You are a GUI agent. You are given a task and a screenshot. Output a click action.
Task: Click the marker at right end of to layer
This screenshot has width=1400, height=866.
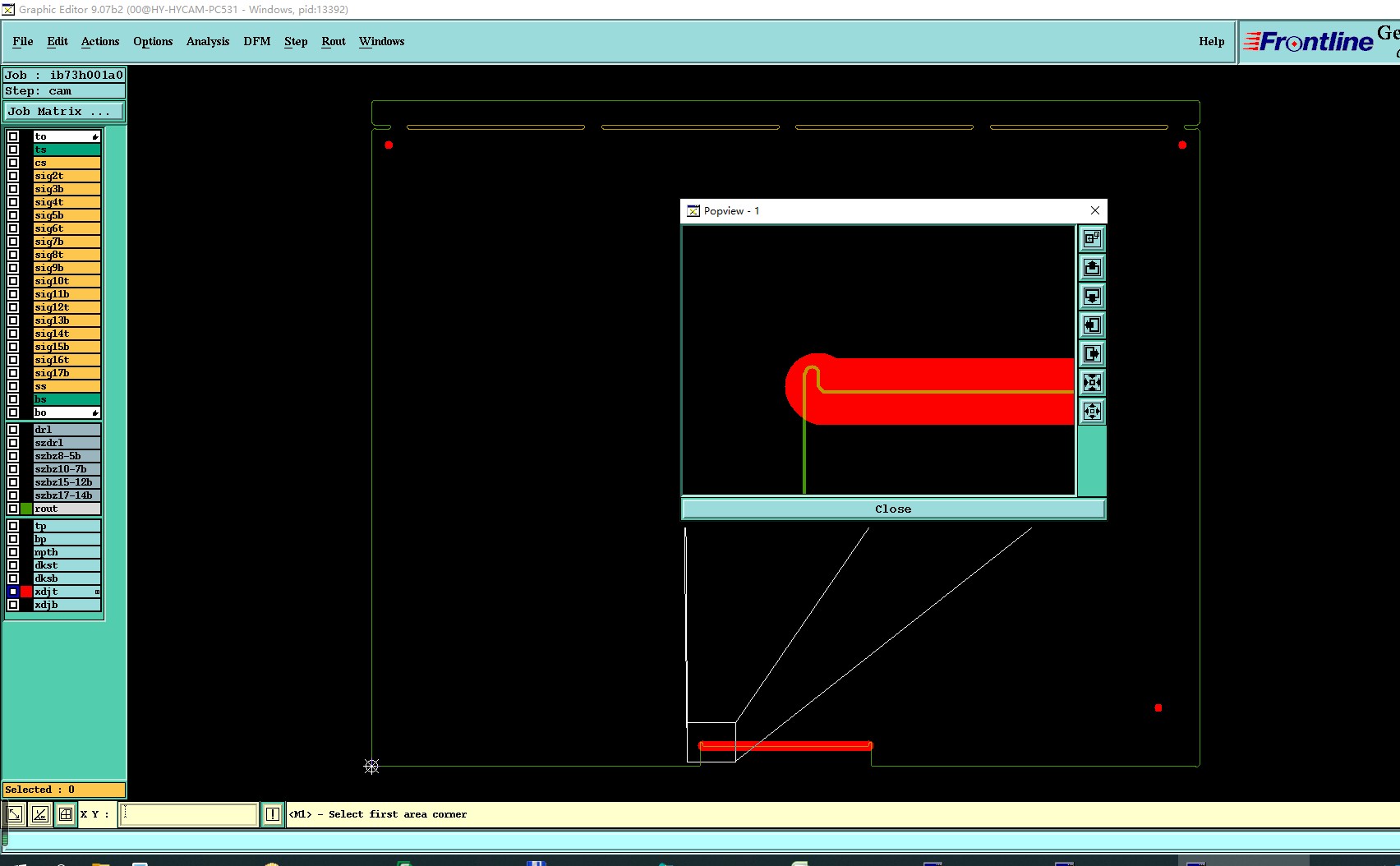coord(95,136)
